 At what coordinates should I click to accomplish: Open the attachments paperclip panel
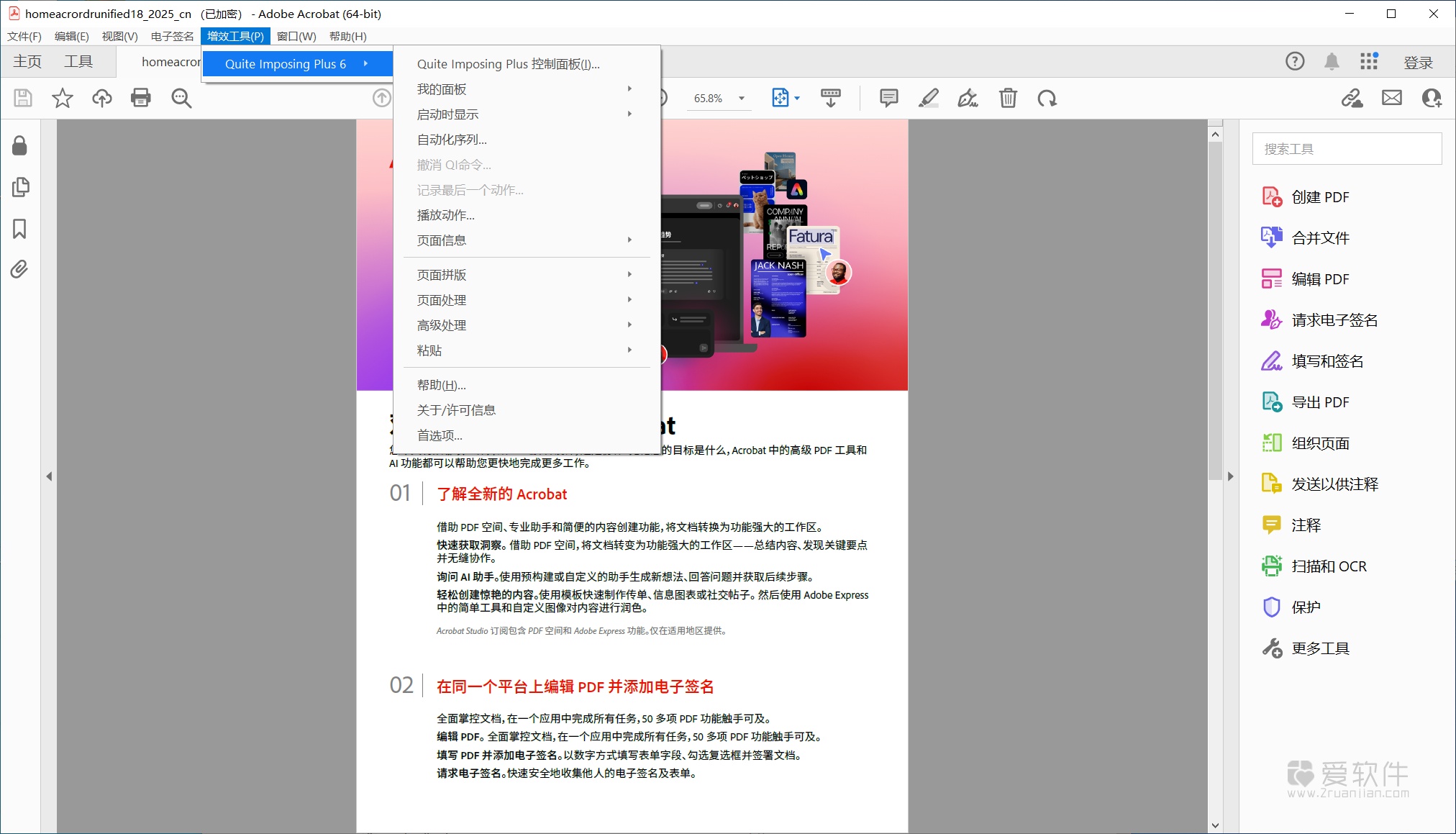tap(19, 269)
